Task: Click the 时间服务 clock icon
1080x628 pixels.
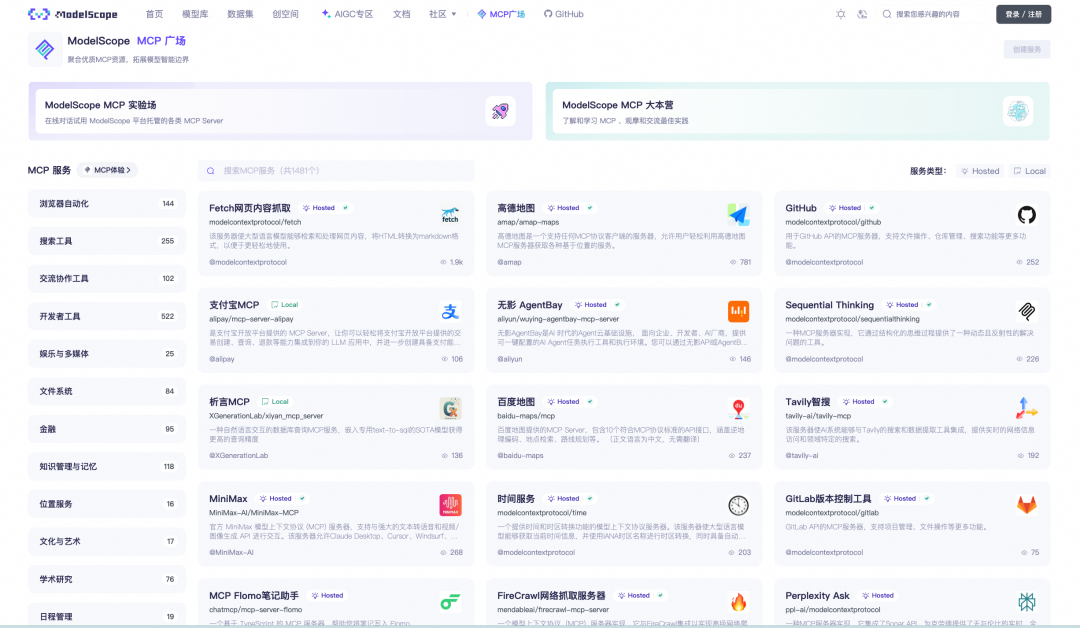Action: [x=738, y=505]
